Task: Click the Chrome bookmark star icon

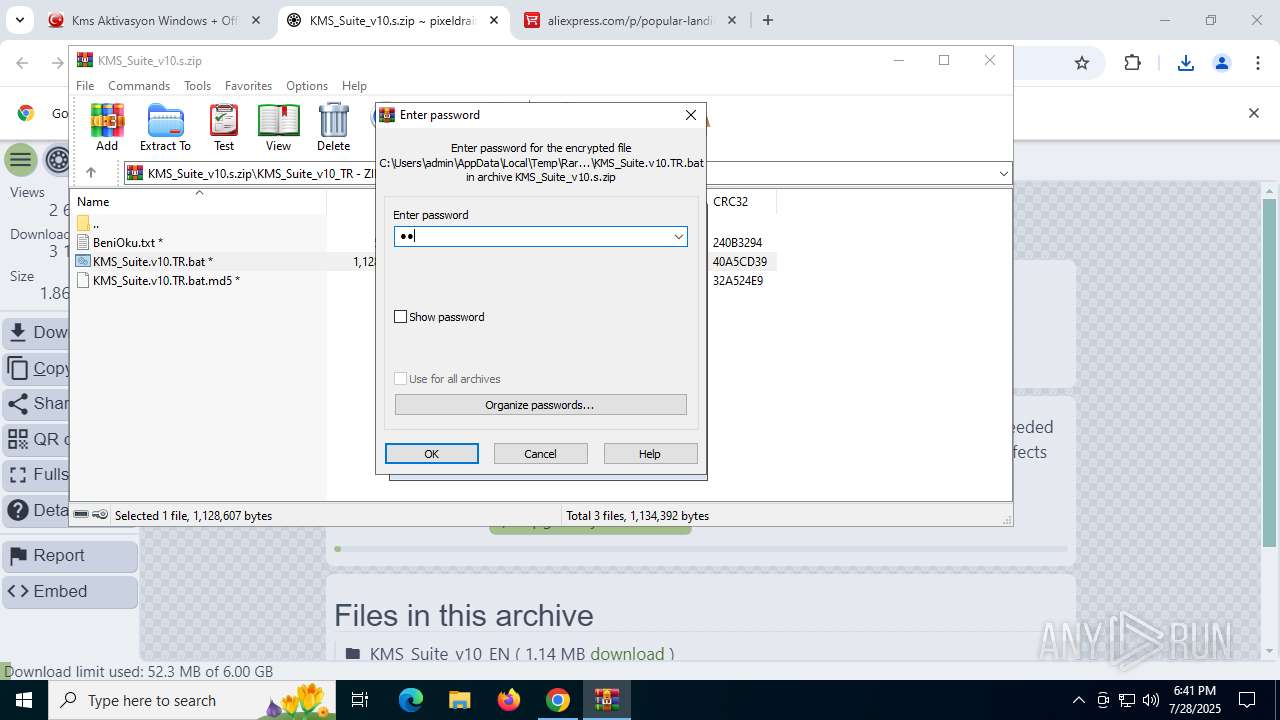Action: pyautogui.click(x=1081, y=63)
